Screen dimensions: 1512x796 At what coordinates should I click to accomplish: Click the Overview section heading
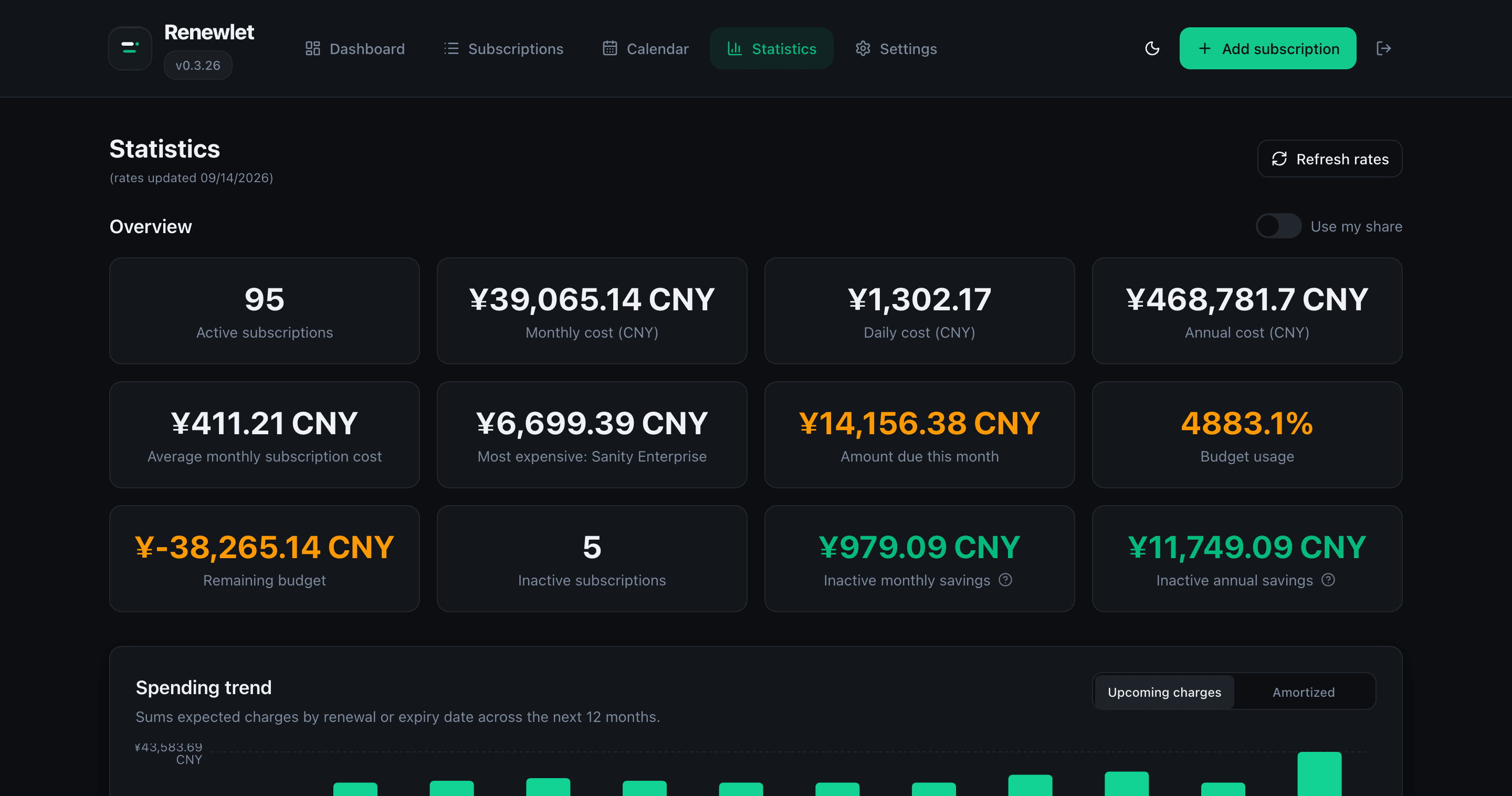click(150, 227)
